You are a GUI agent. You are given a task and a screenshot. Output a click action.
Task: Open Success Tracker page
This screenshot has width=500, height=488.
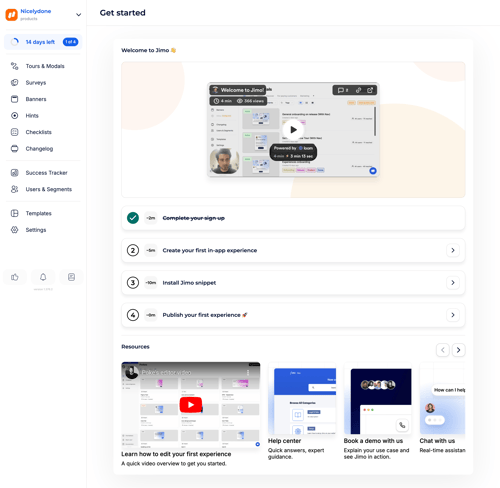click(x=43, y=173)
